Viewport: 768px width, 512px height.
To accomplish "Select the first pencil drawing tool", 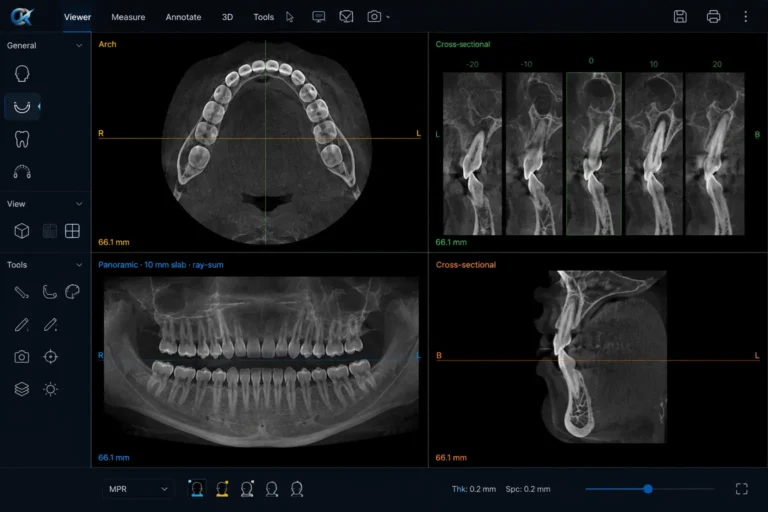I will tap(22, 325).
